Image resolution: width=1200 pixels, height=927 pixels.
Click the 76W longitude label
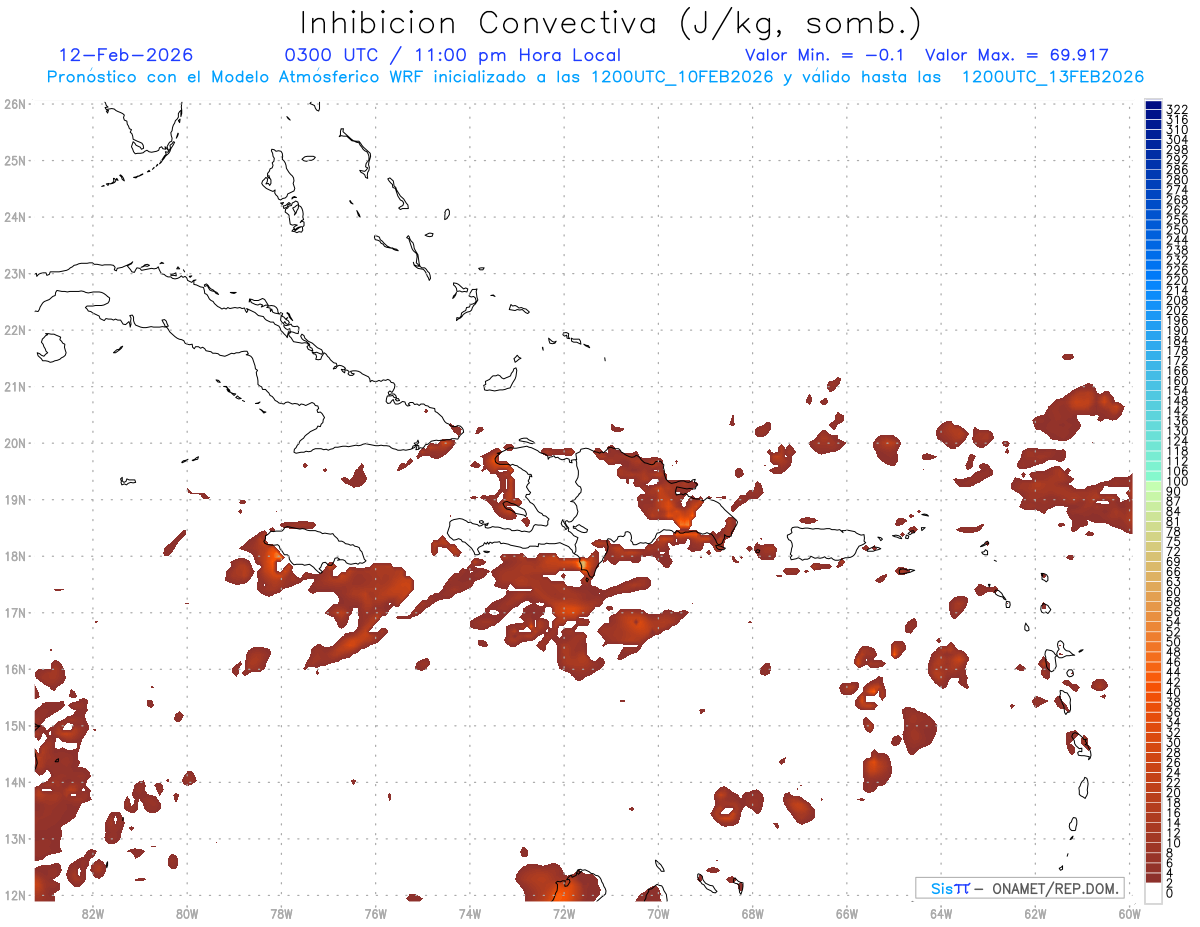[x=376, y=913]
